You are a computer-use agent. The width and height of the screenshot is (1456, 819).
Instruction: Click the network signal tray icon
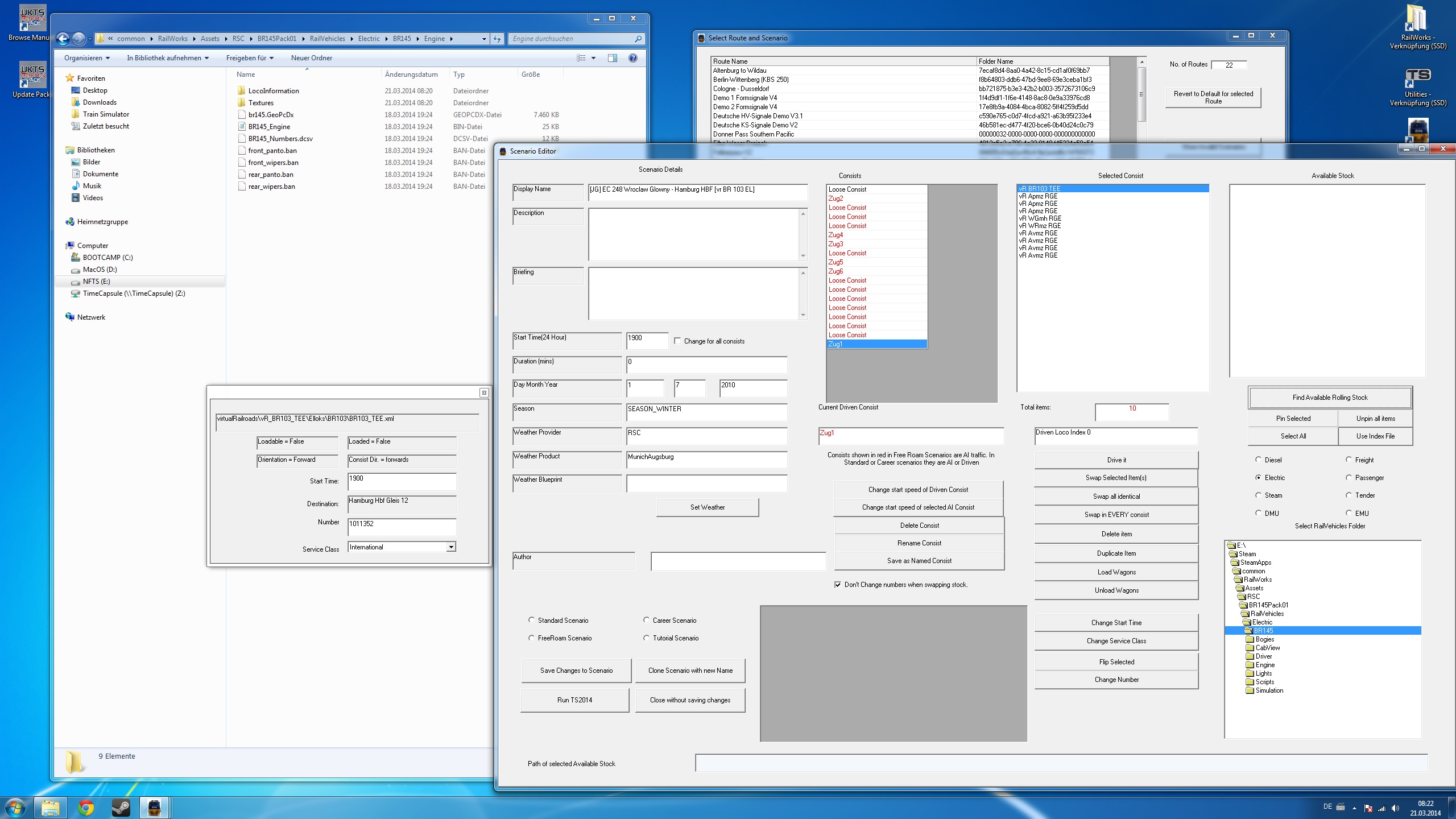click(1381, 808)
